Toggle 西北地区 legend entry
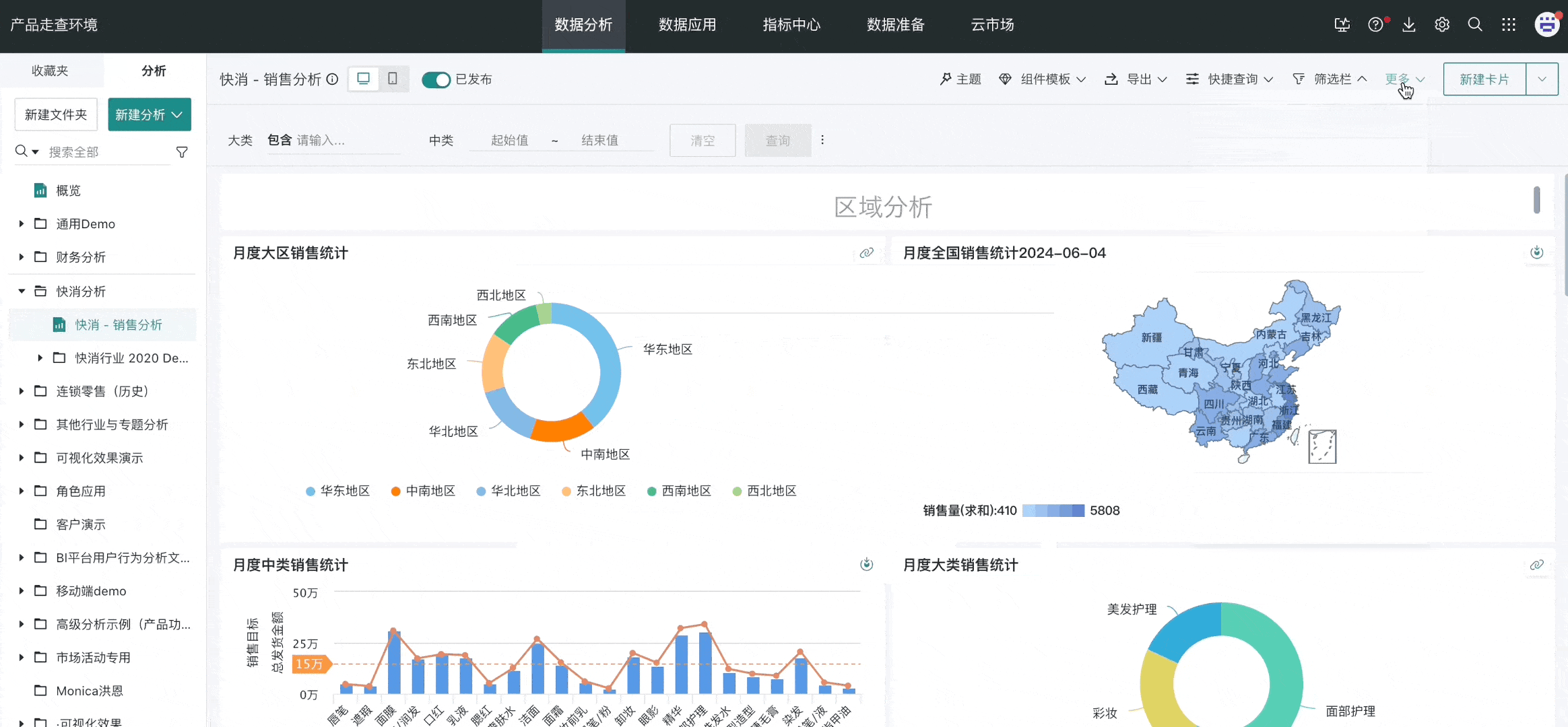This screenshot has width=1568, height=727. (764, 491)
